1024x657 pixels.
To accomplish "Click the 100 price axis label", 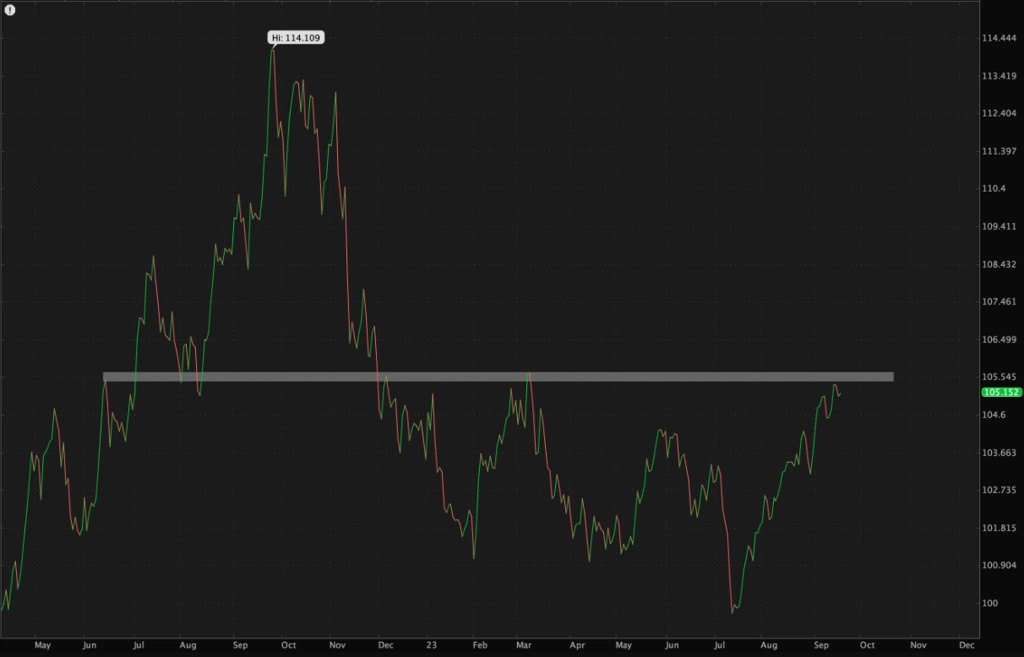I will tap(990, 603).
